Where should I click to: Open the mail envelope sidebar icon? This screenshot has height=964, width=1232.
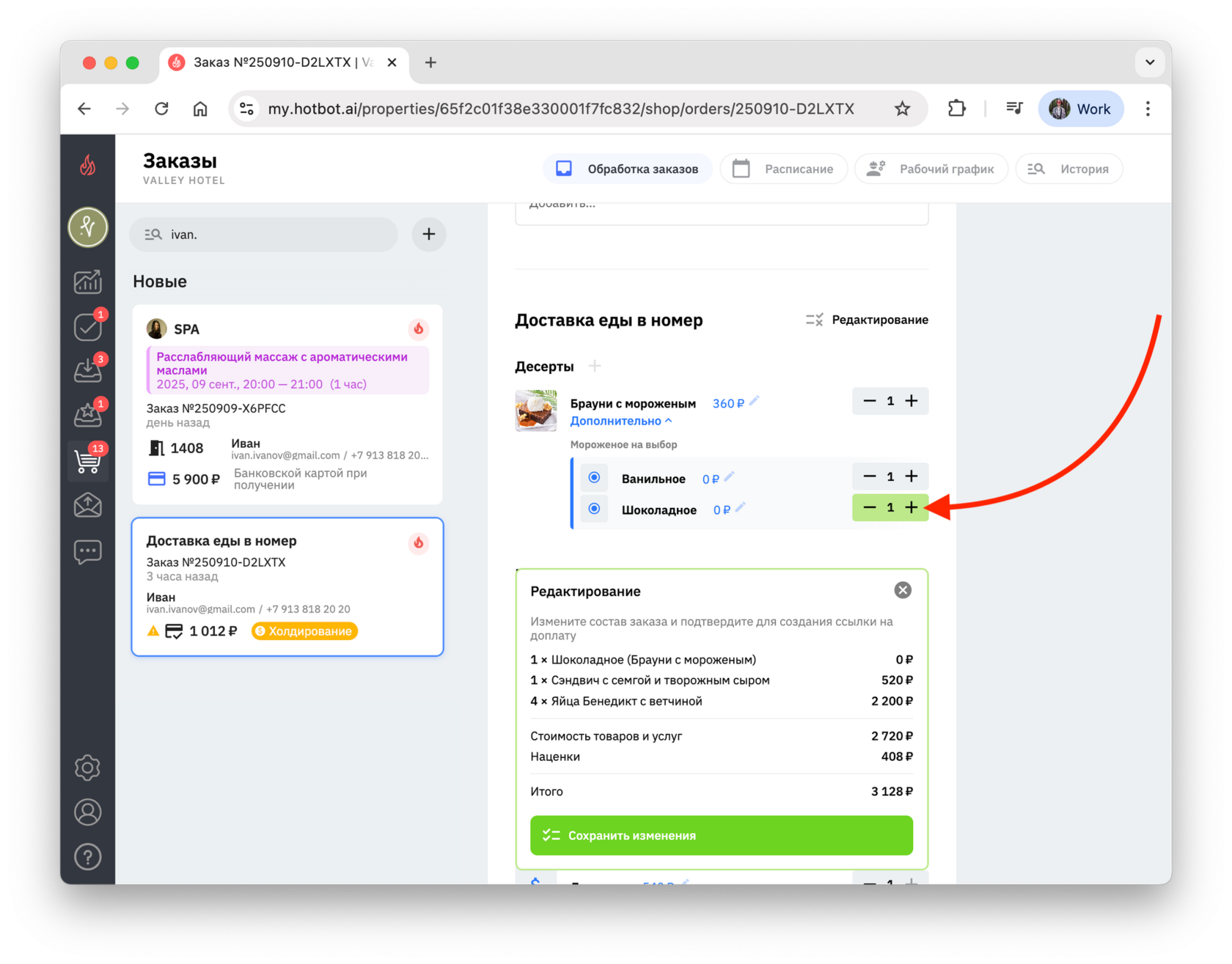coord(88,506)
